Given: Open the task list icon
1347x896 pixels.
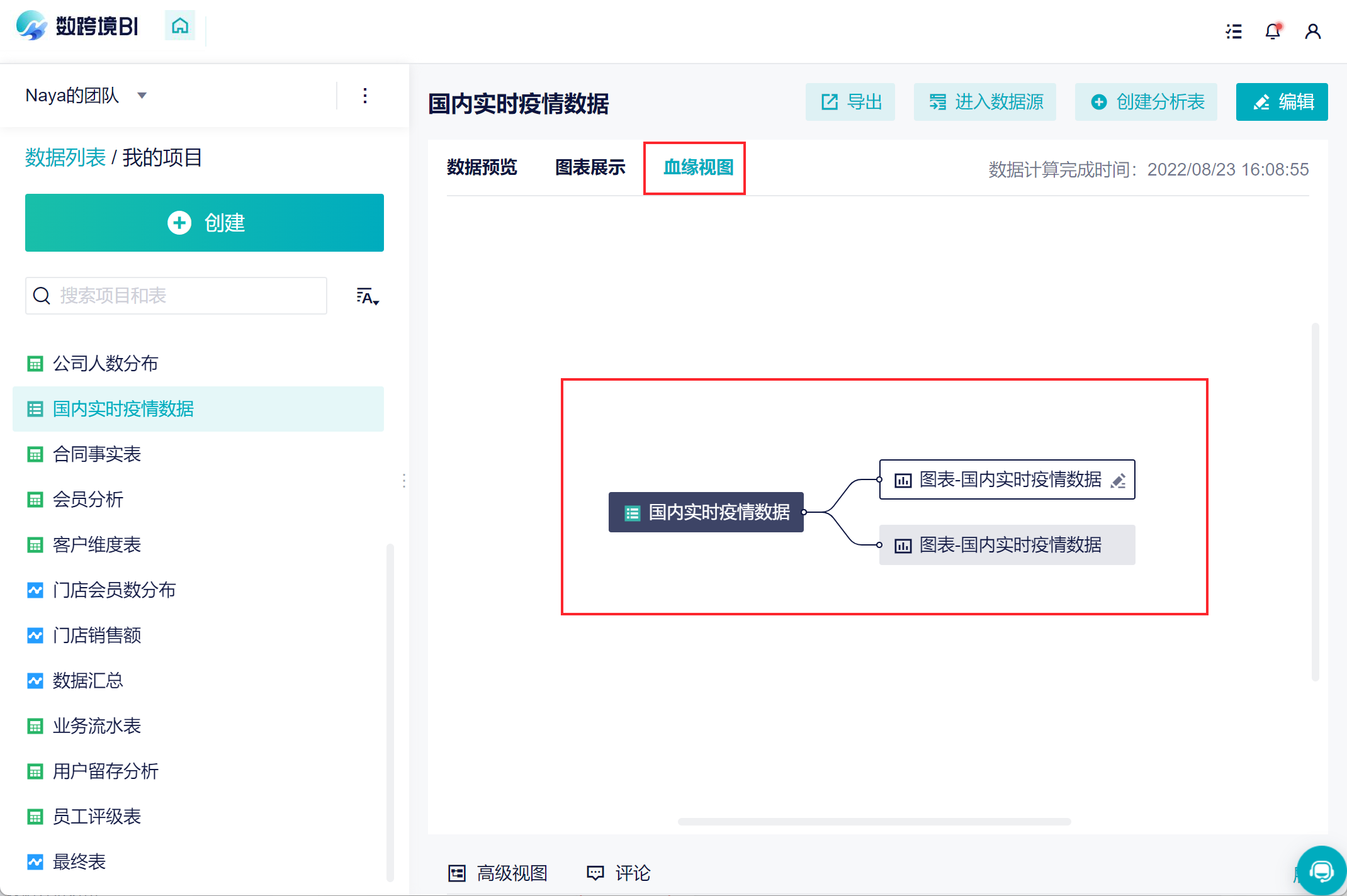Looking at the screenshot, I should click(x=1234, y=31).
